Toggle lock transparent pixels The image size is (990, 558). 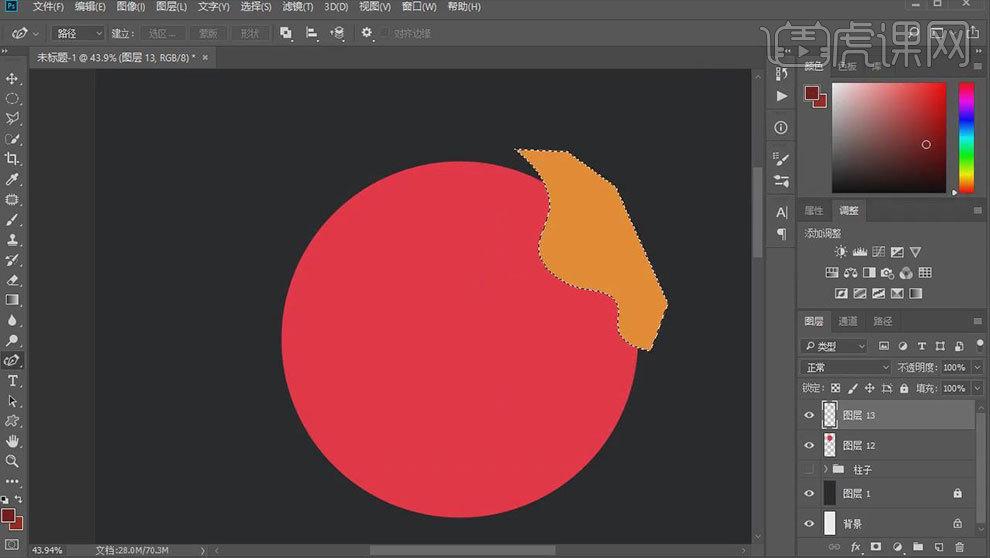[x=835, y=388]
